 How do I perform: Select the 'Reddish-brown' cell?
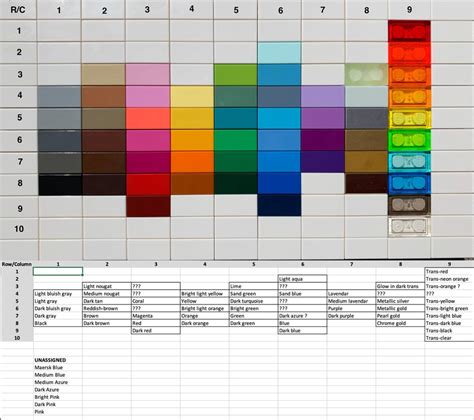[107, 308]
